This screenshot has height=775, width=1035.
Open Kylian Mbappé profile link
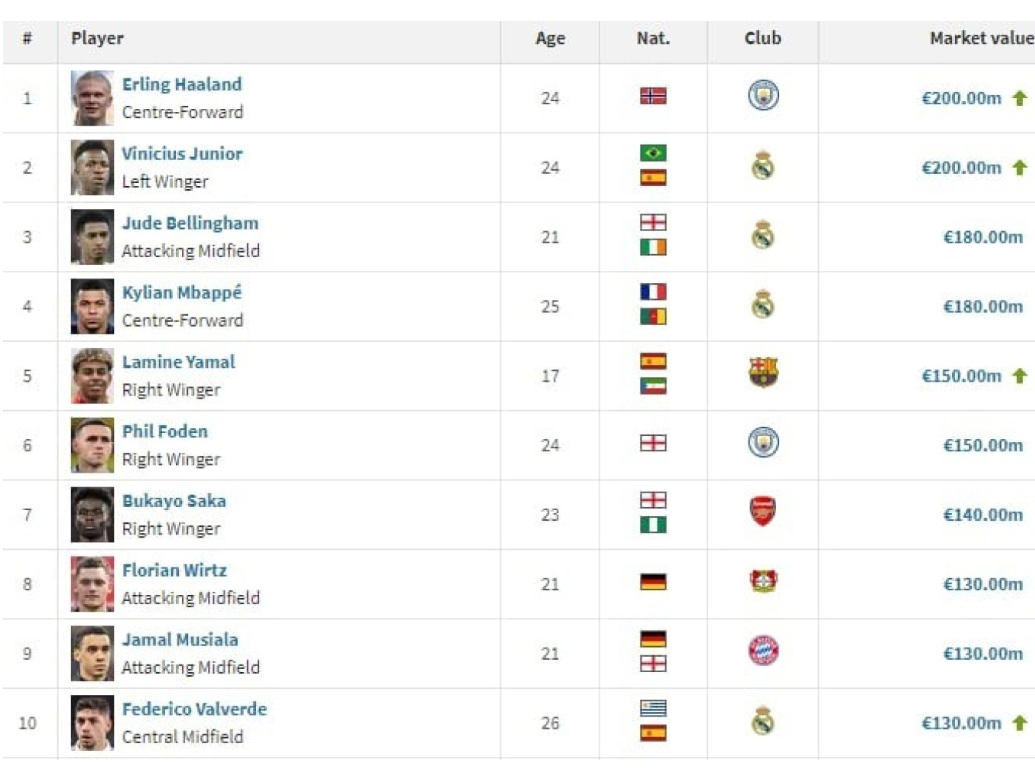pyautogui.click(x=182, y=292)
